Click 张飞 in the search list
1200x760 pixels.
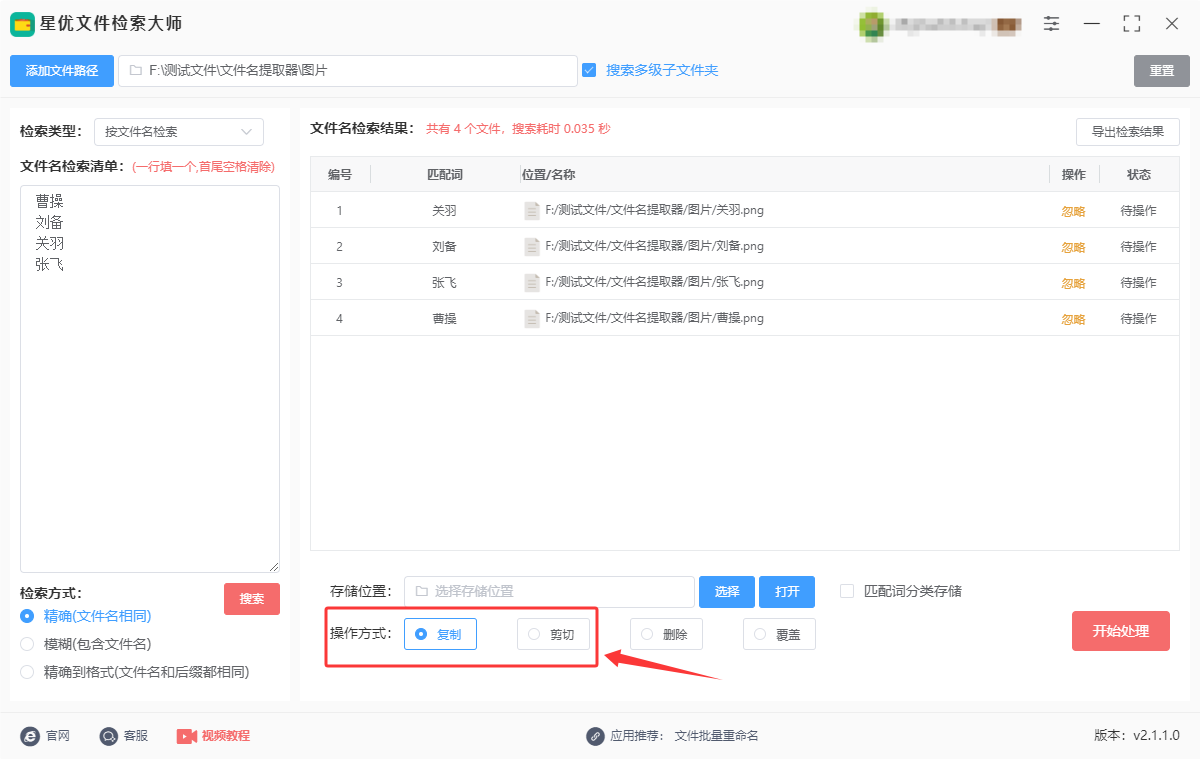coord(49,265)
